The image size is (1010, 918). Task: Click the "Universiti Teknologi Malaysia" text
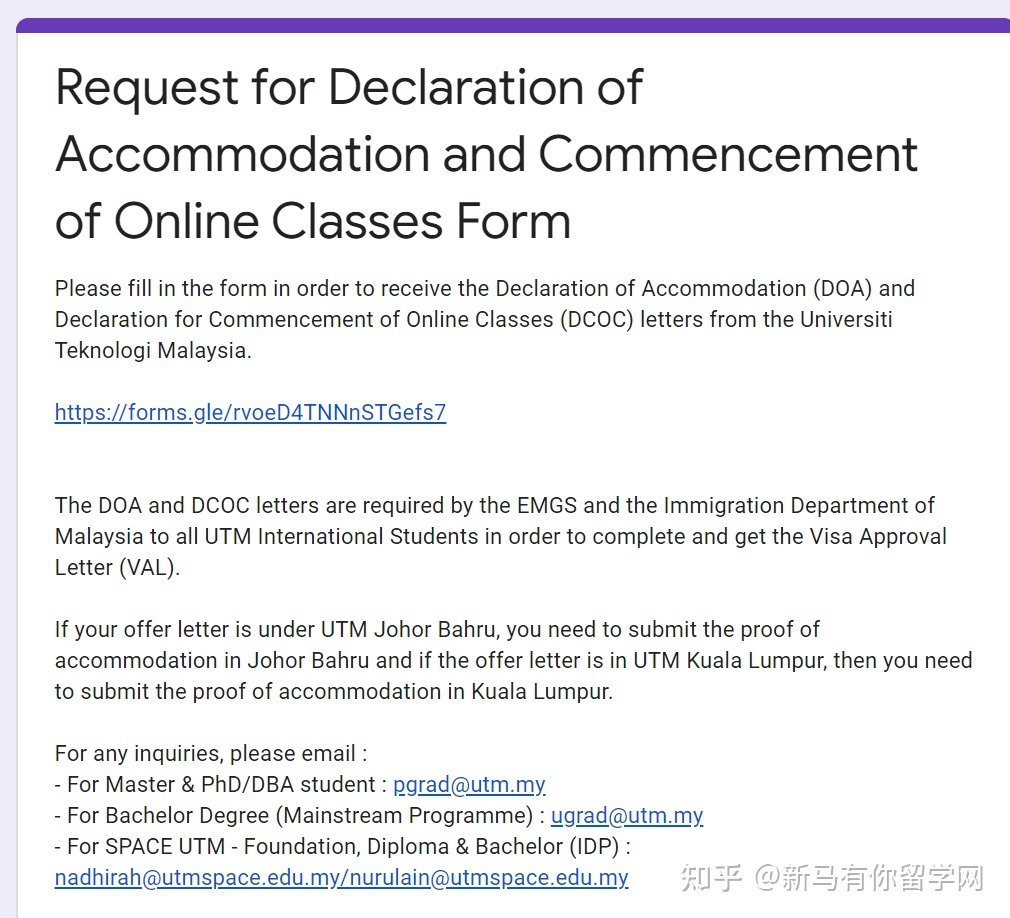pos(150,351)
